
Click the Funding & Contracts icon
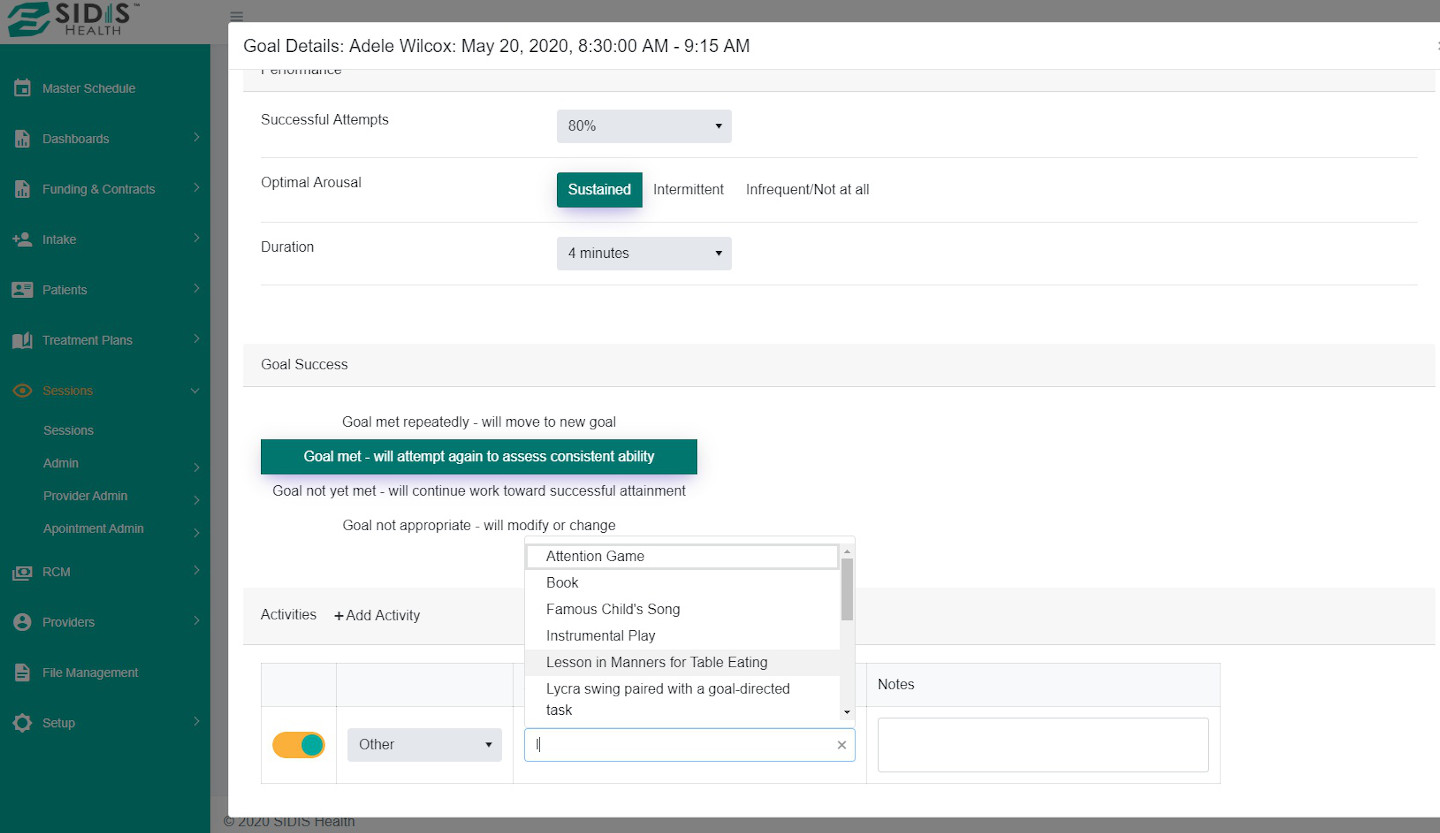click(x=22, y=189)
